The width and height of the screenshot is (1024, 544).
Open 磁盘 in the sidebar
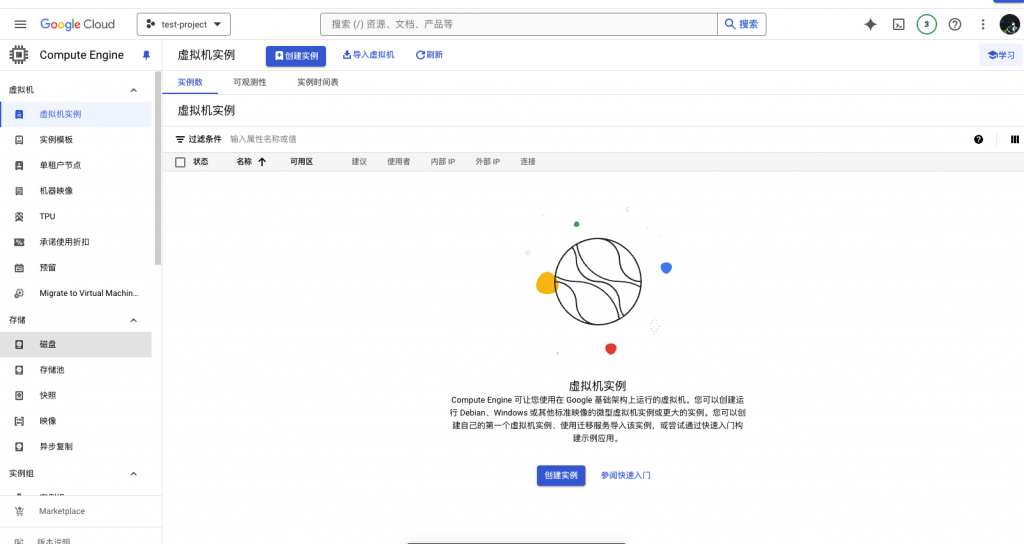click(x=76, y=344)
